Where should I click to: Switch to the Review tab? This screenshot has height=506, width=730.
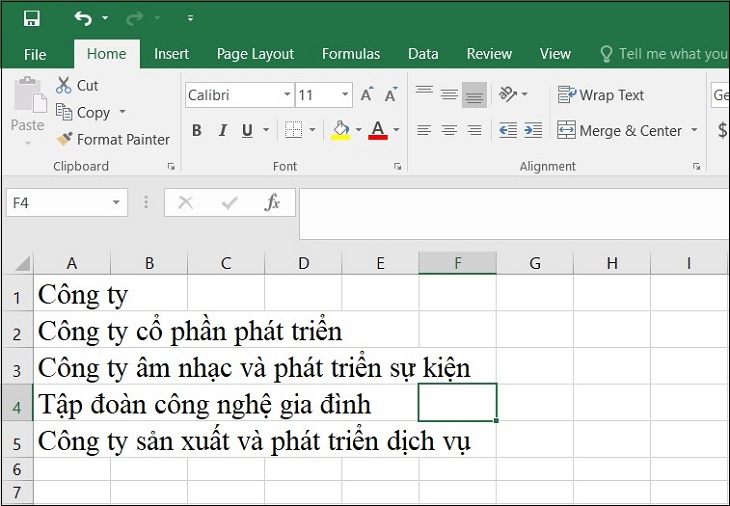[x=489, y=54]
